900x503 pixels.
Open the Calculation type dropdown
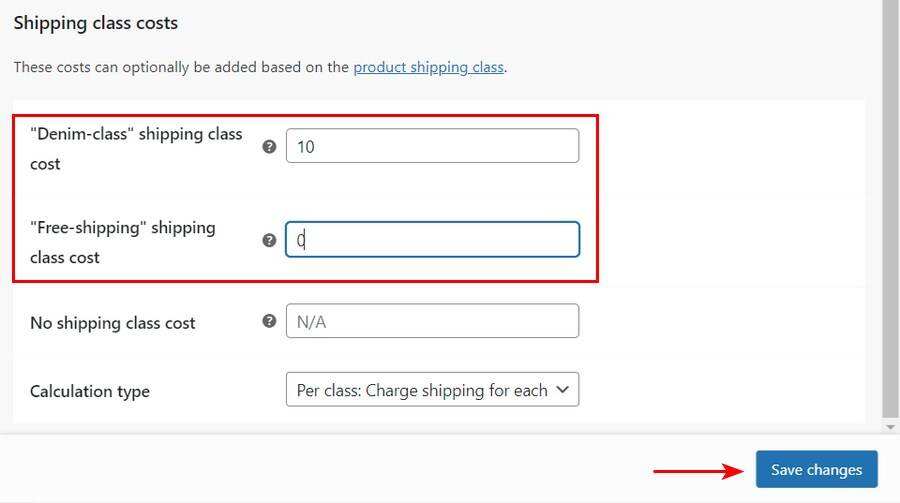point(421,390)
